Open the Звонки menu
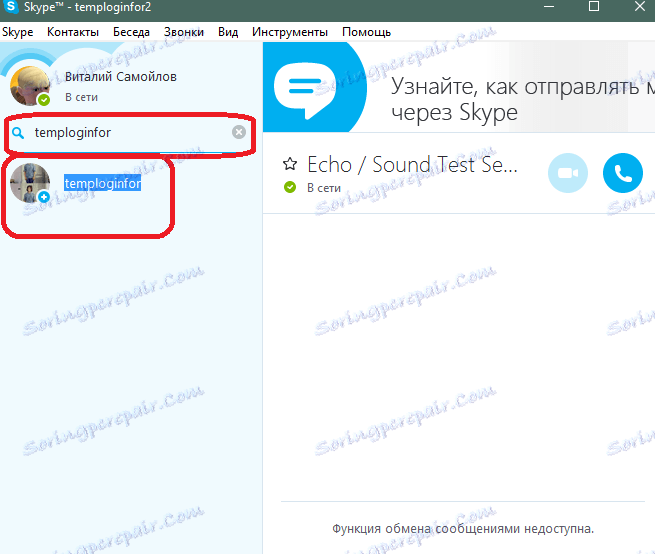Viewport: 655px width, 554px height. 184,32
